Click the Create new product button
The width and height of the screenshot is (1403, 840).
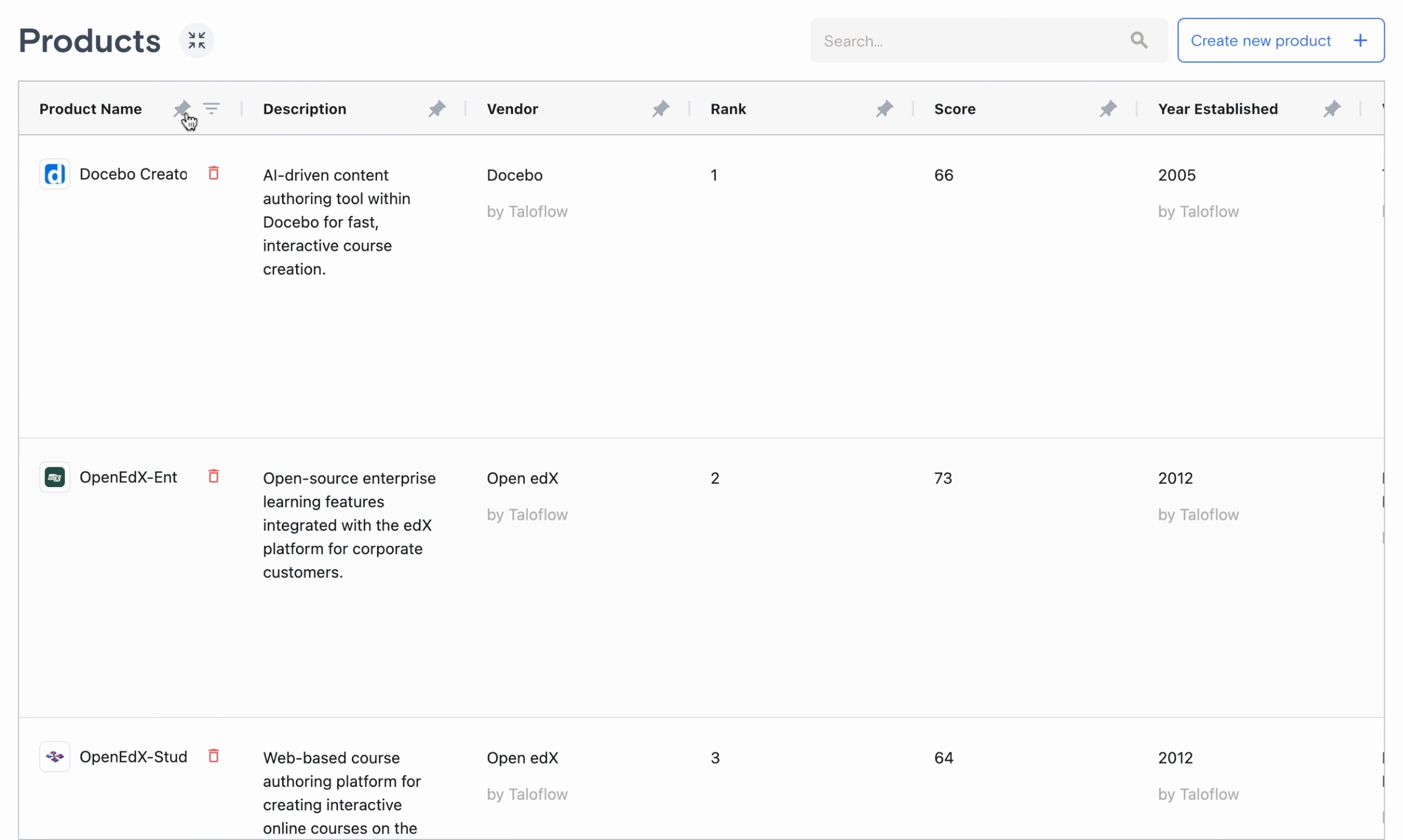coord(1281,41)
